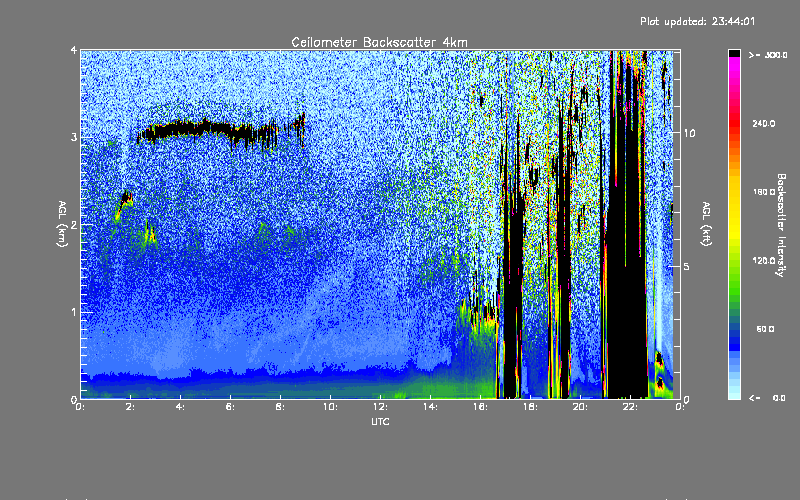Click the colorbar maximum label '>= 300.0'
The width and height of the screenshot is (800, 500).
click(768, 55)
